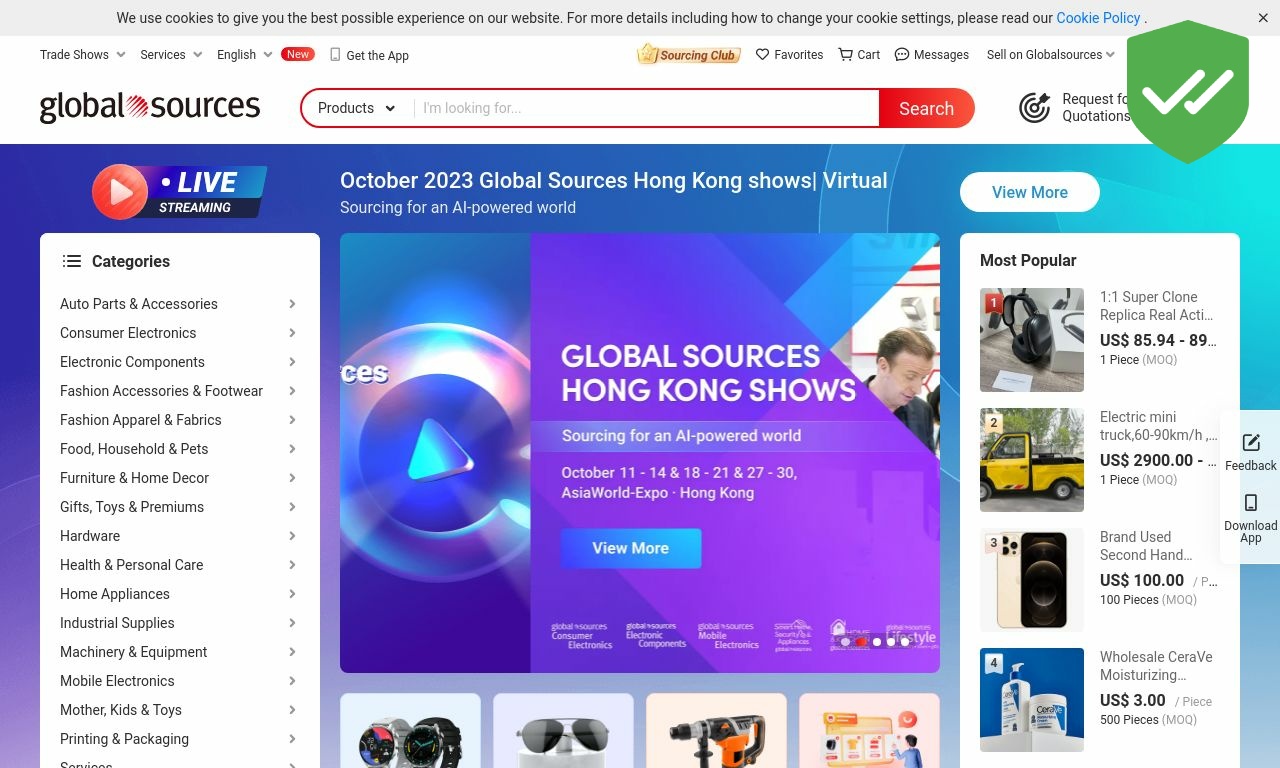Change language from English dropdown

[245, 55]
